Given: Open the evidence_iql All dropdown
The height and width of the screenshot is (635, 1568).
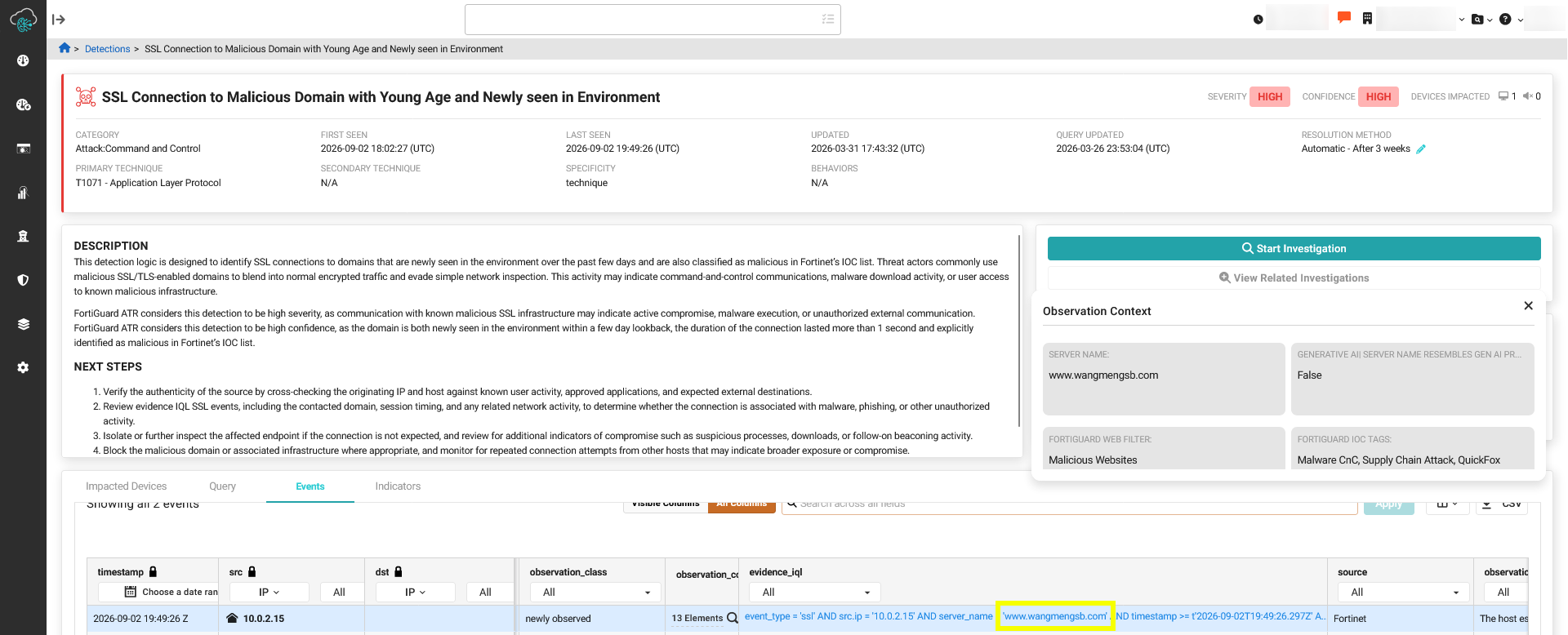Looking at the screenshot, I should click(x=815, y=593).
